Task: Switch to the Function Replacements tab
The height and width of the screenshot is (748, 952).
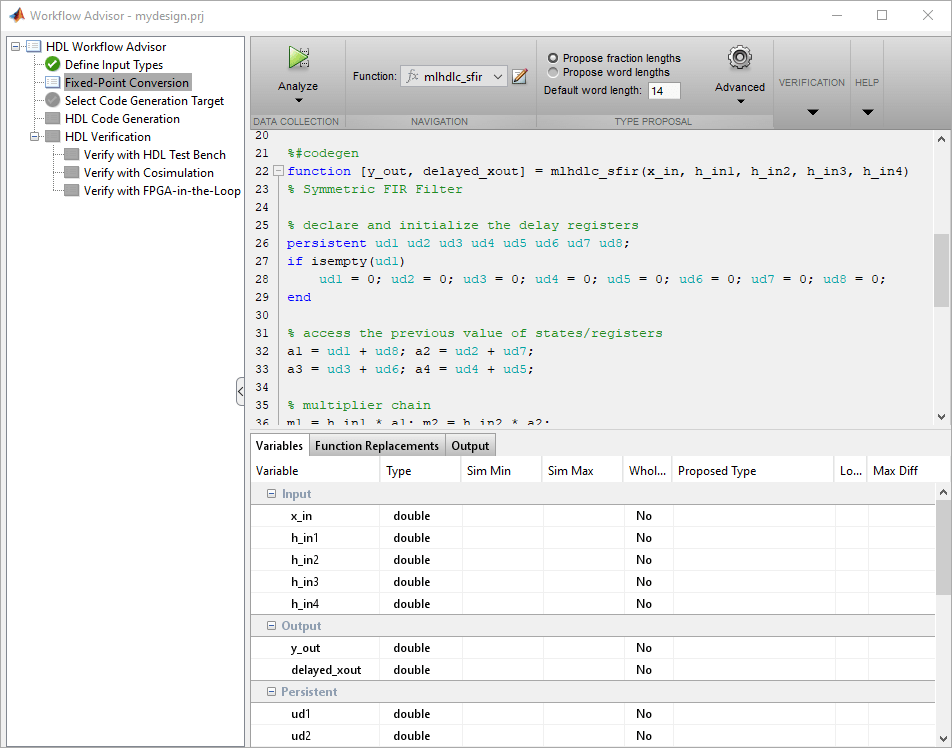Action: 375,446
